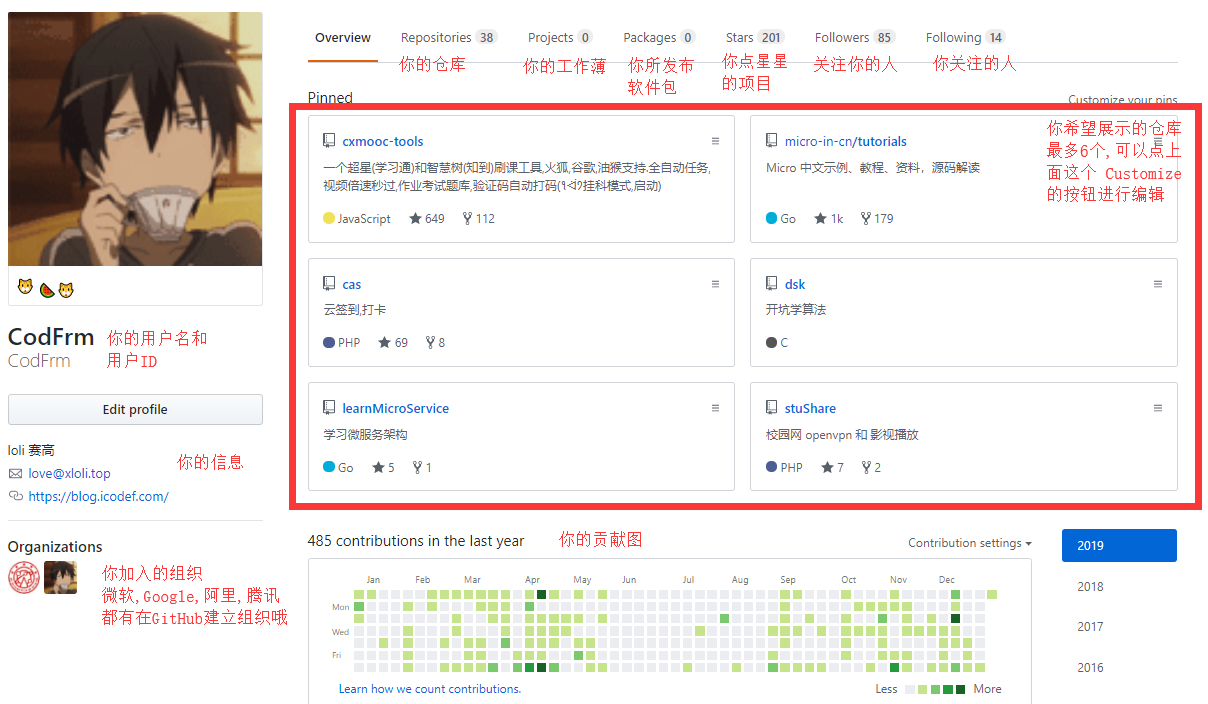This screenshot has height=704, width=1208.
Task: Click the drag handle on the cas card
Action: [x=715, y=284]
